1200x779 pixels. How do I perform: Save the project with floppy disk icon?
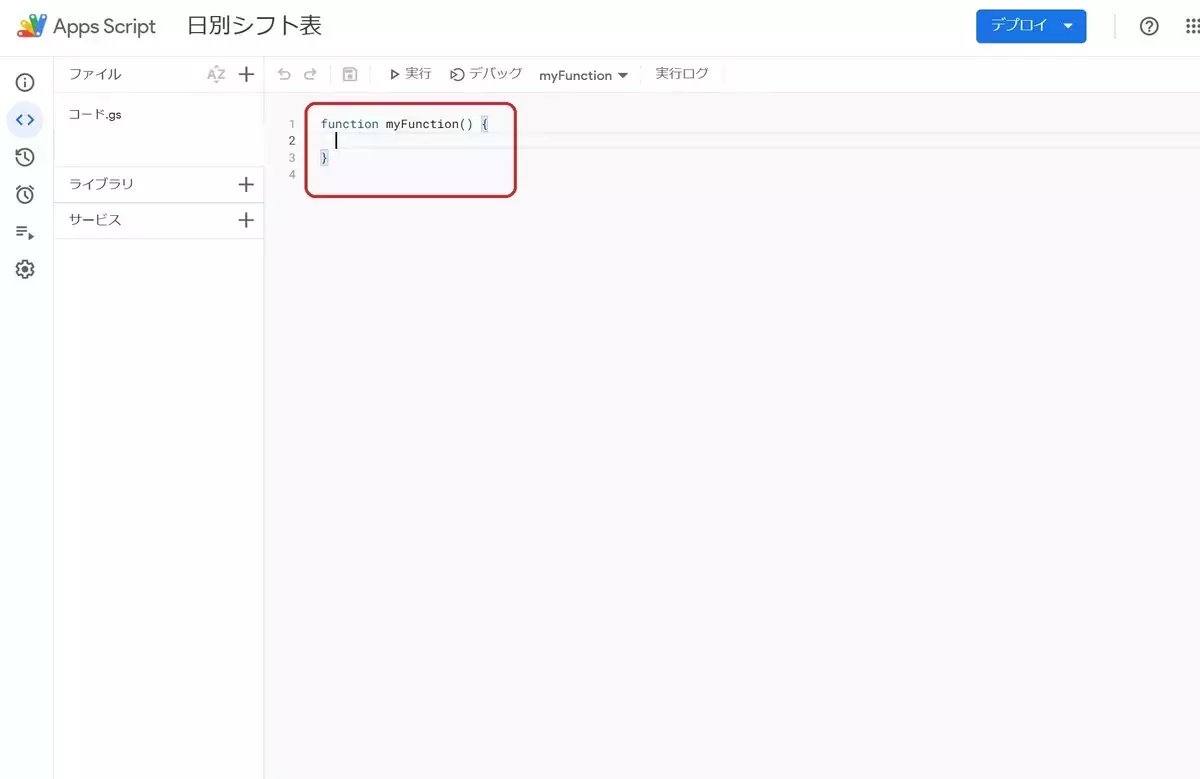(x=349, y=74)
